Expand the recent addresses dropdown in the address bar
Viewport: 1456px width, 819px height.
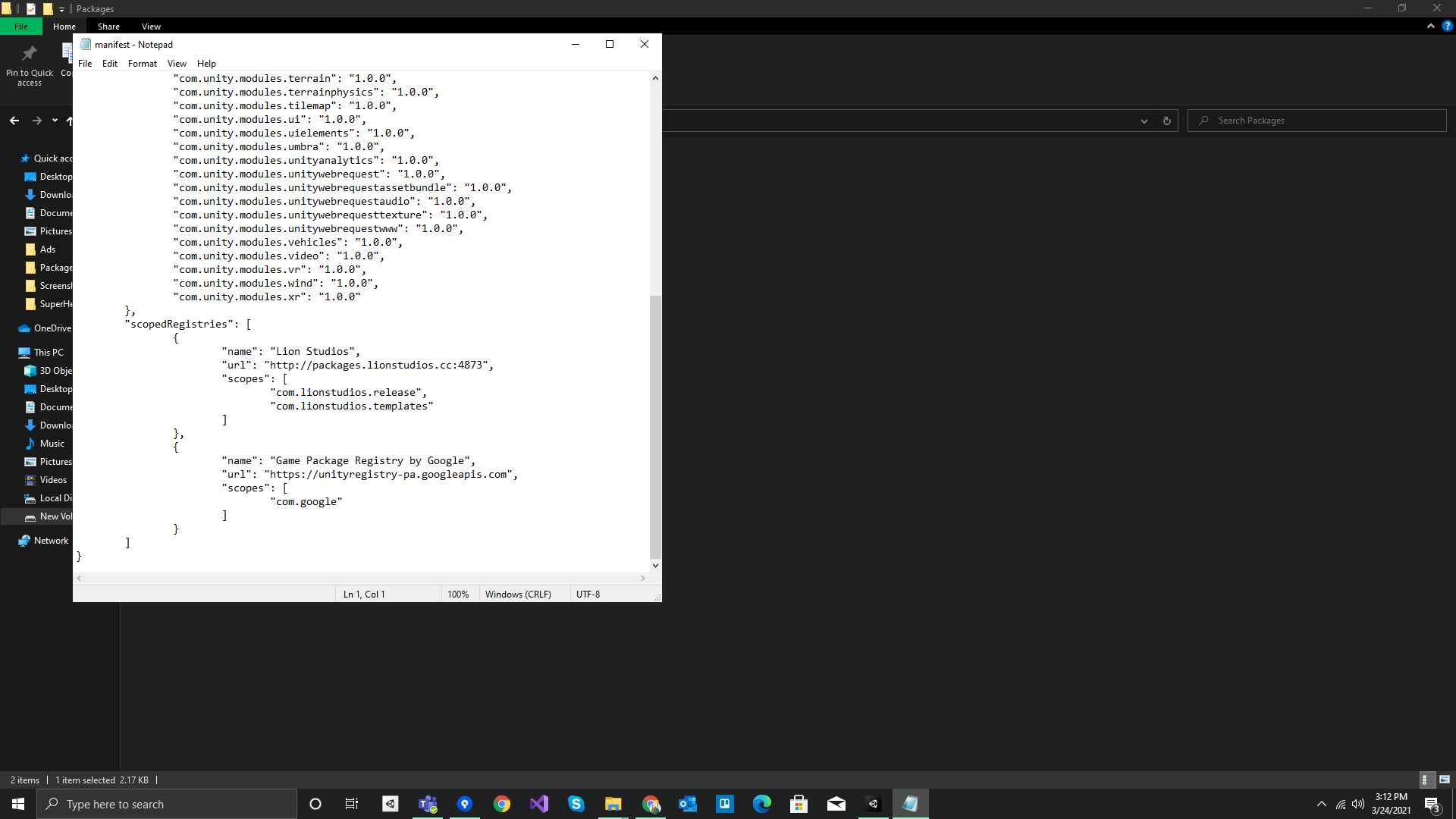1144,121
